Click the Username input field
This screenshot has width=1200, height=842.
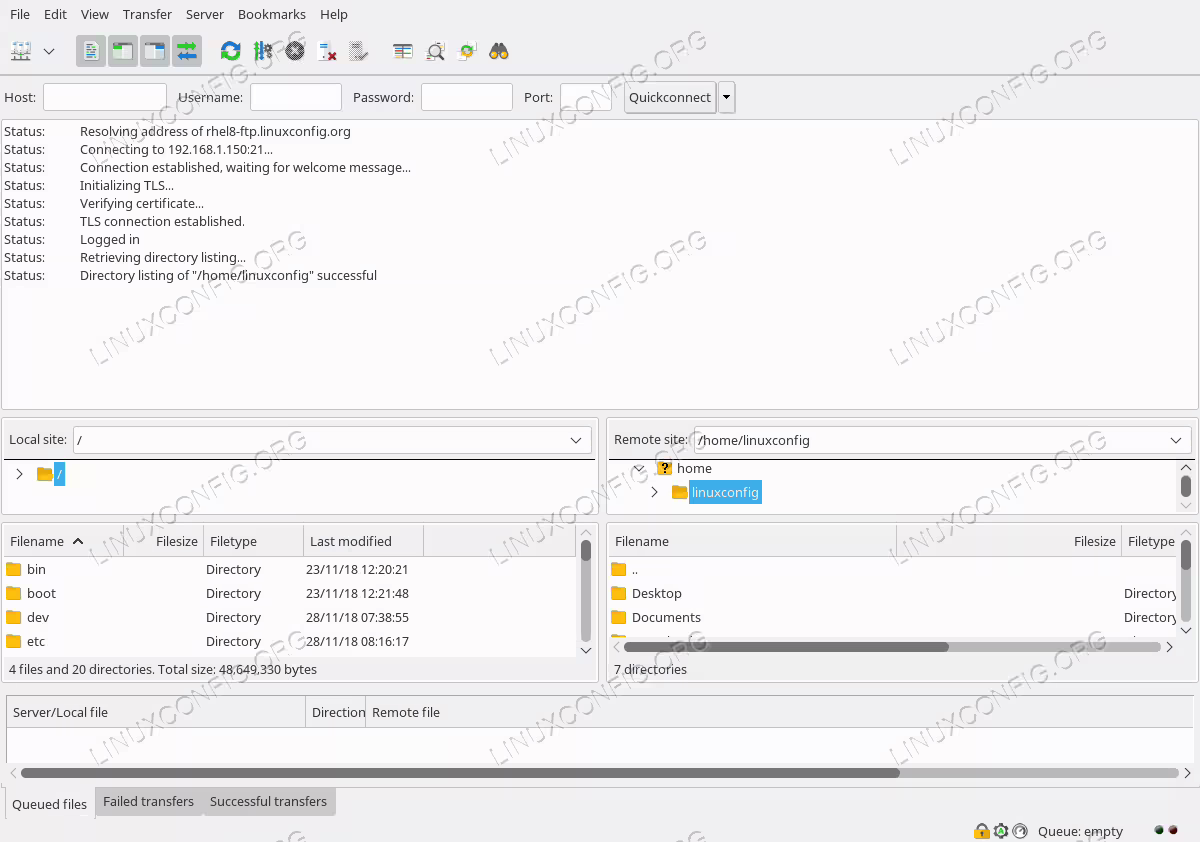point(296,97)
